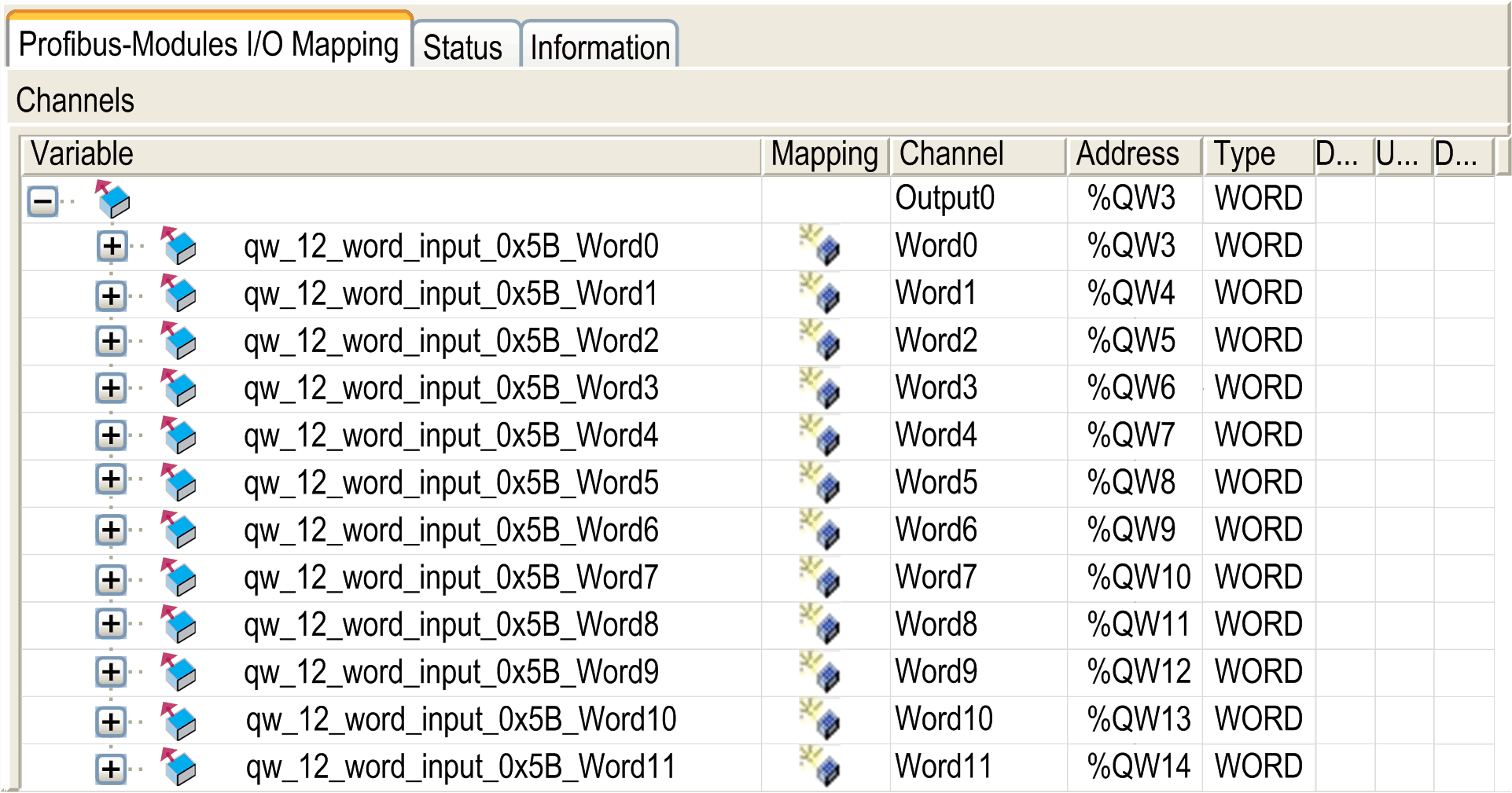Click the output variable icon for Word7
The height and width of the screenshot is (793, 1512).
pyautogui.click(x=178, y=577)
